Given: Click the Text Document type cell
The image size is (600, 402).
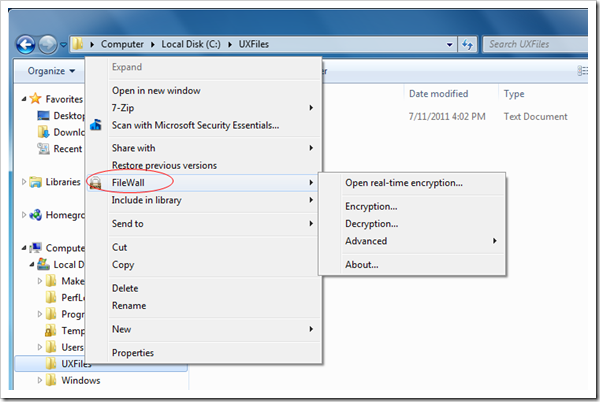Looking at the screenshot, I should pos(535,116).
